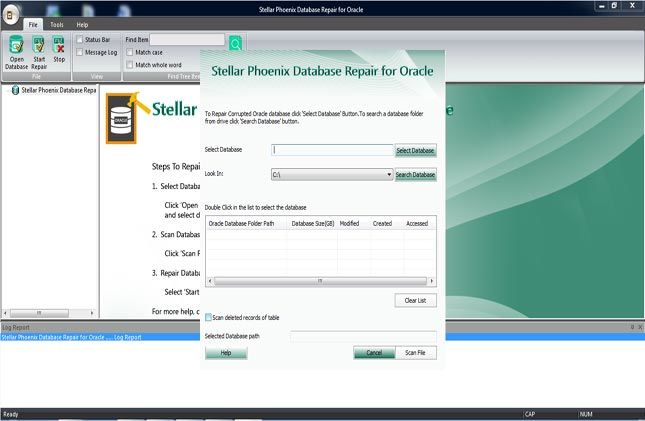645x421 pixels.
Task: Click the database list horizontal scrollbar thumb
Action: tap(320, 281)
